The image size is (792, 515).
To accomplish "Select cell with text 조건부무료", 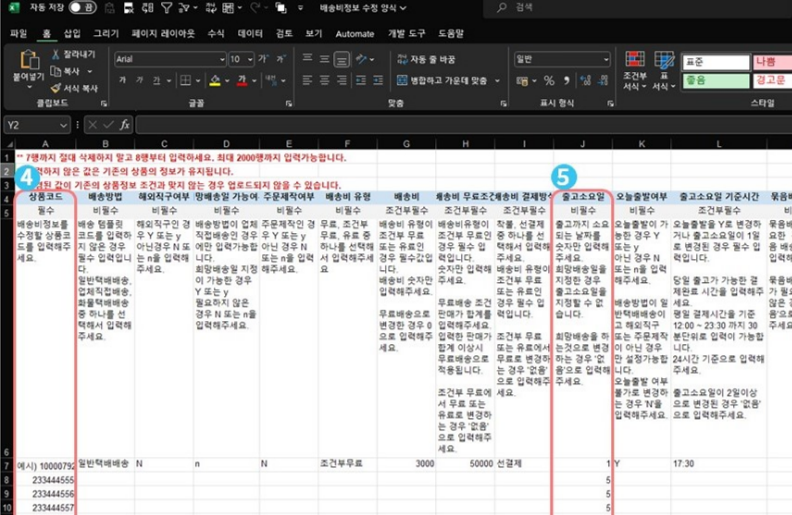I will point(348,464).
